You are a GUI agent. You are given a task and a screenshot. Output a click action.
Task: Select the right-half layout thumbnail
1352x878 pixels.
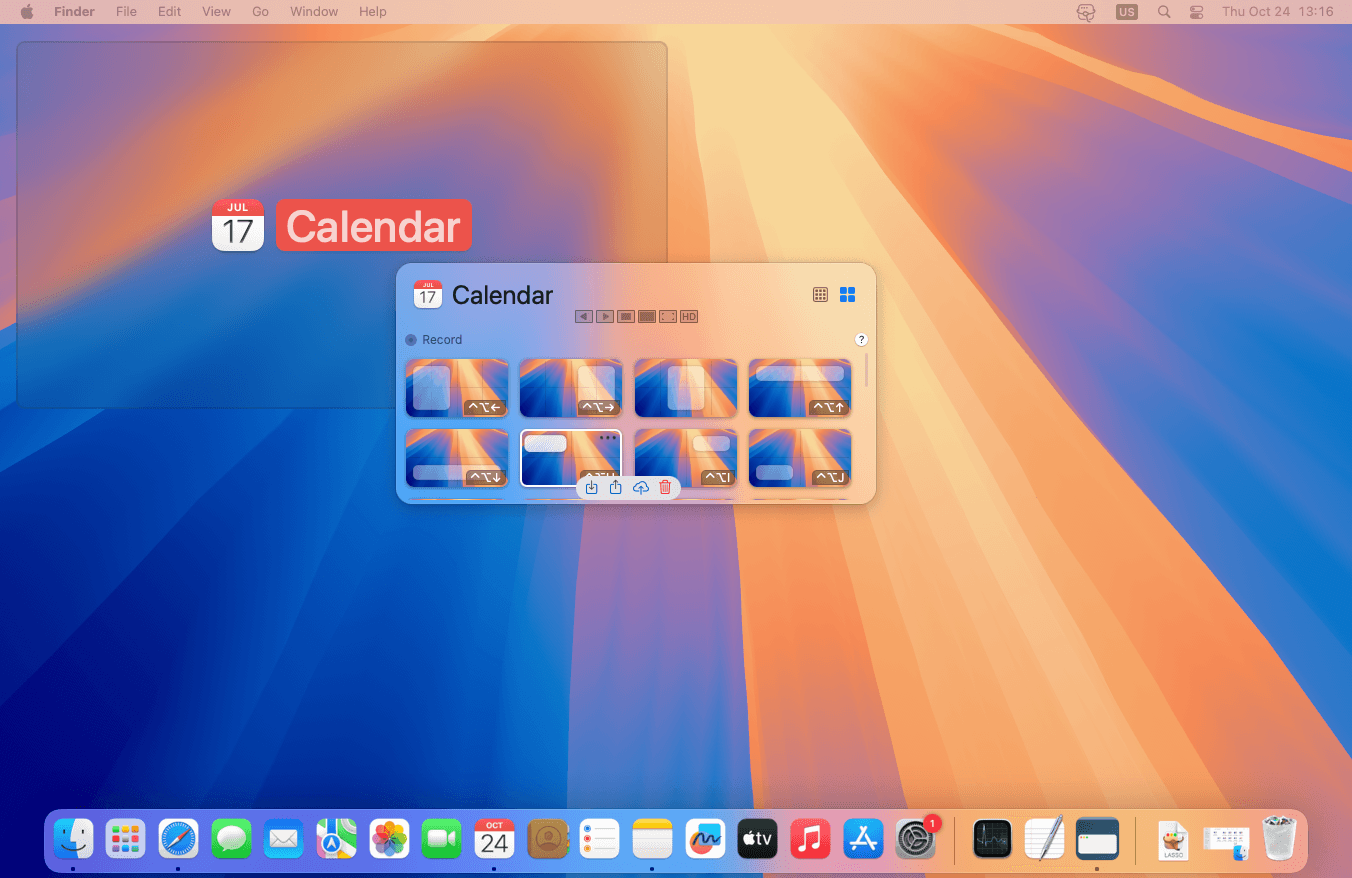[x=571, y=388]
